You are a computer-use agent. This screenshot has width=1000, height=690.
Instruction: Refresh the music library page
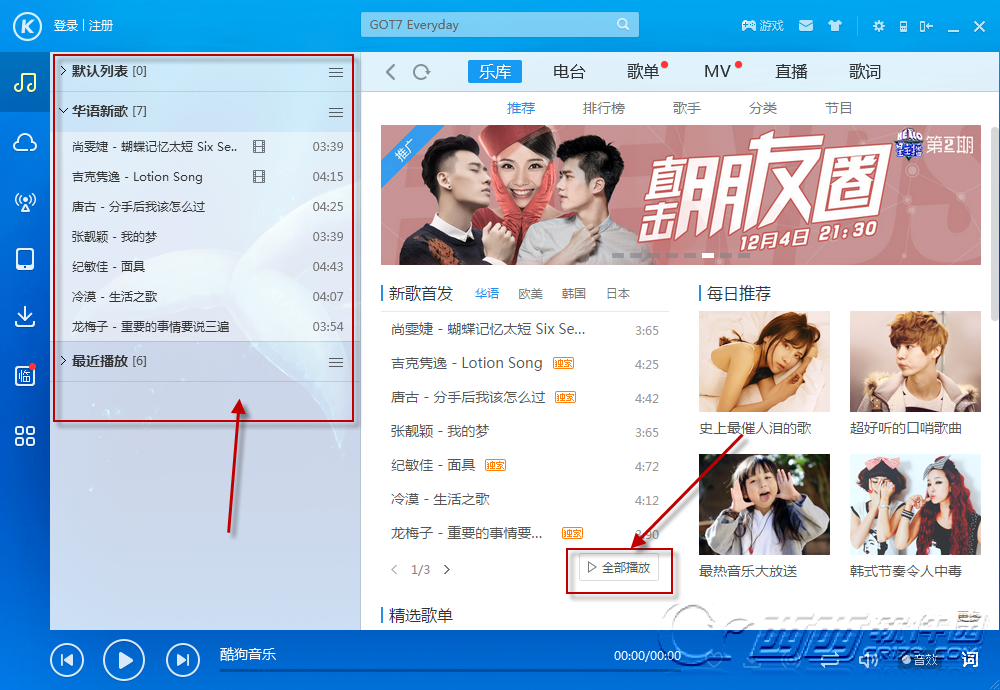[421, 72]
